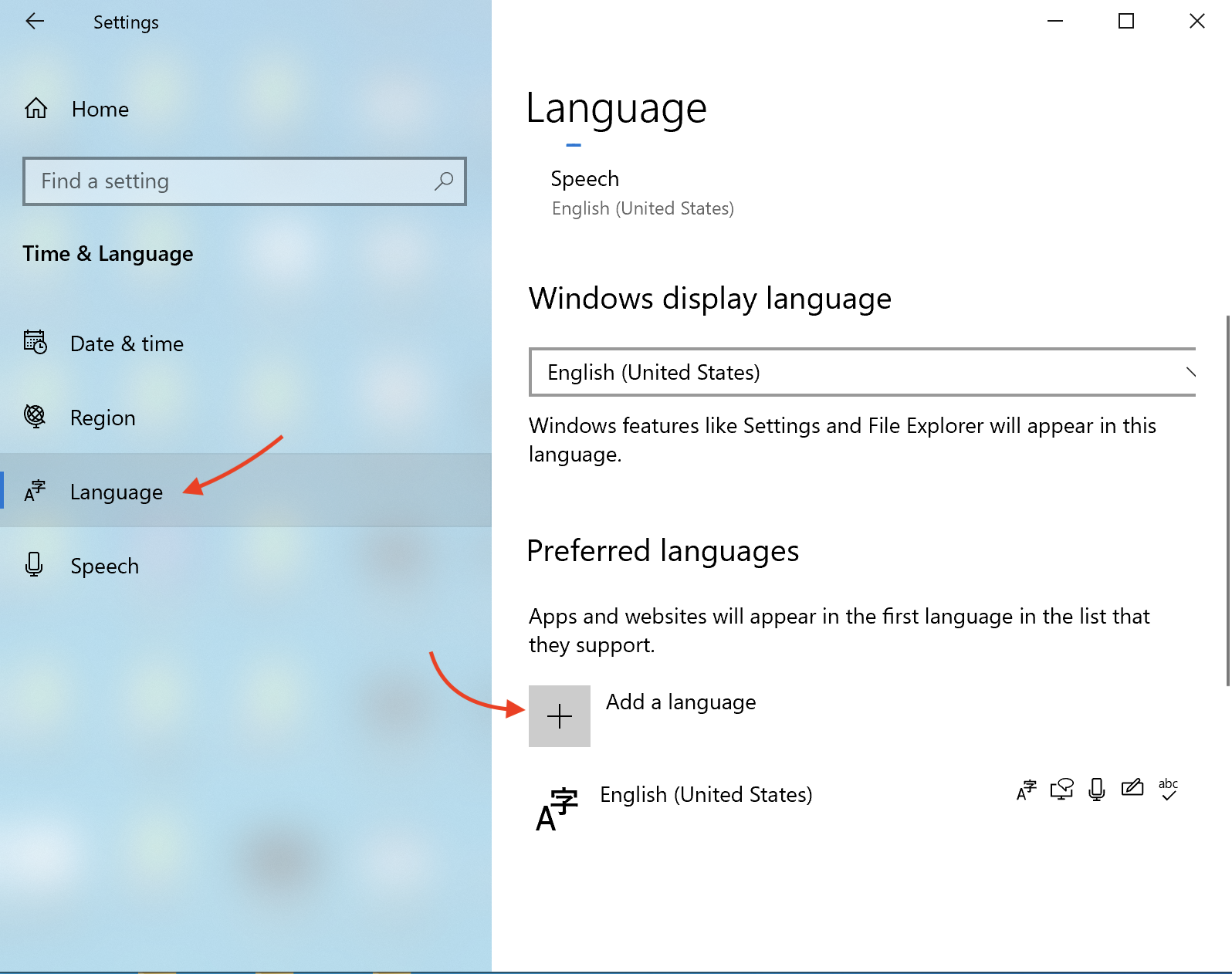
Task: Click the Preferred languages heading
Action: pos(663,551)
